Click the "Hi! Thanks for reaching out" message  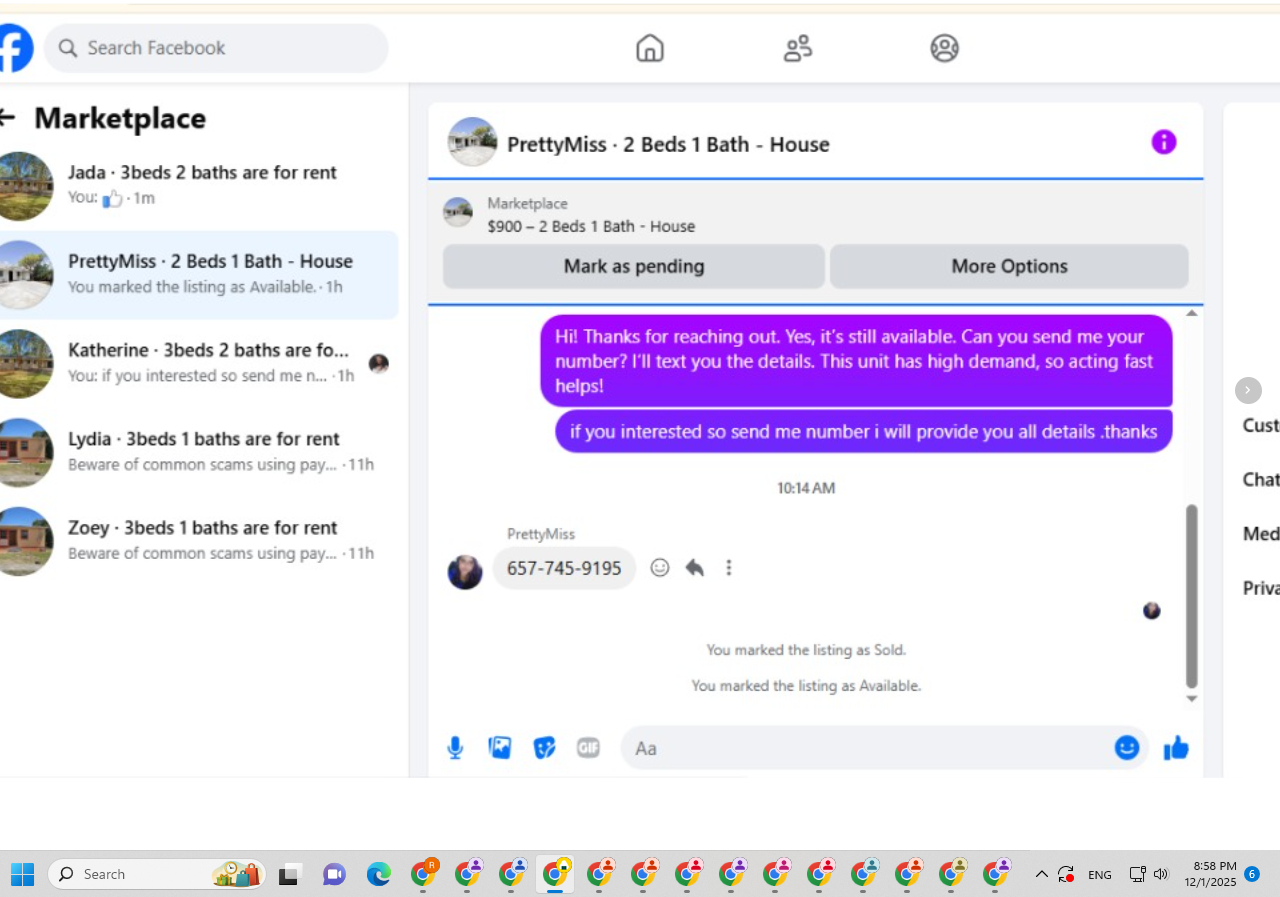pos(856,361)
